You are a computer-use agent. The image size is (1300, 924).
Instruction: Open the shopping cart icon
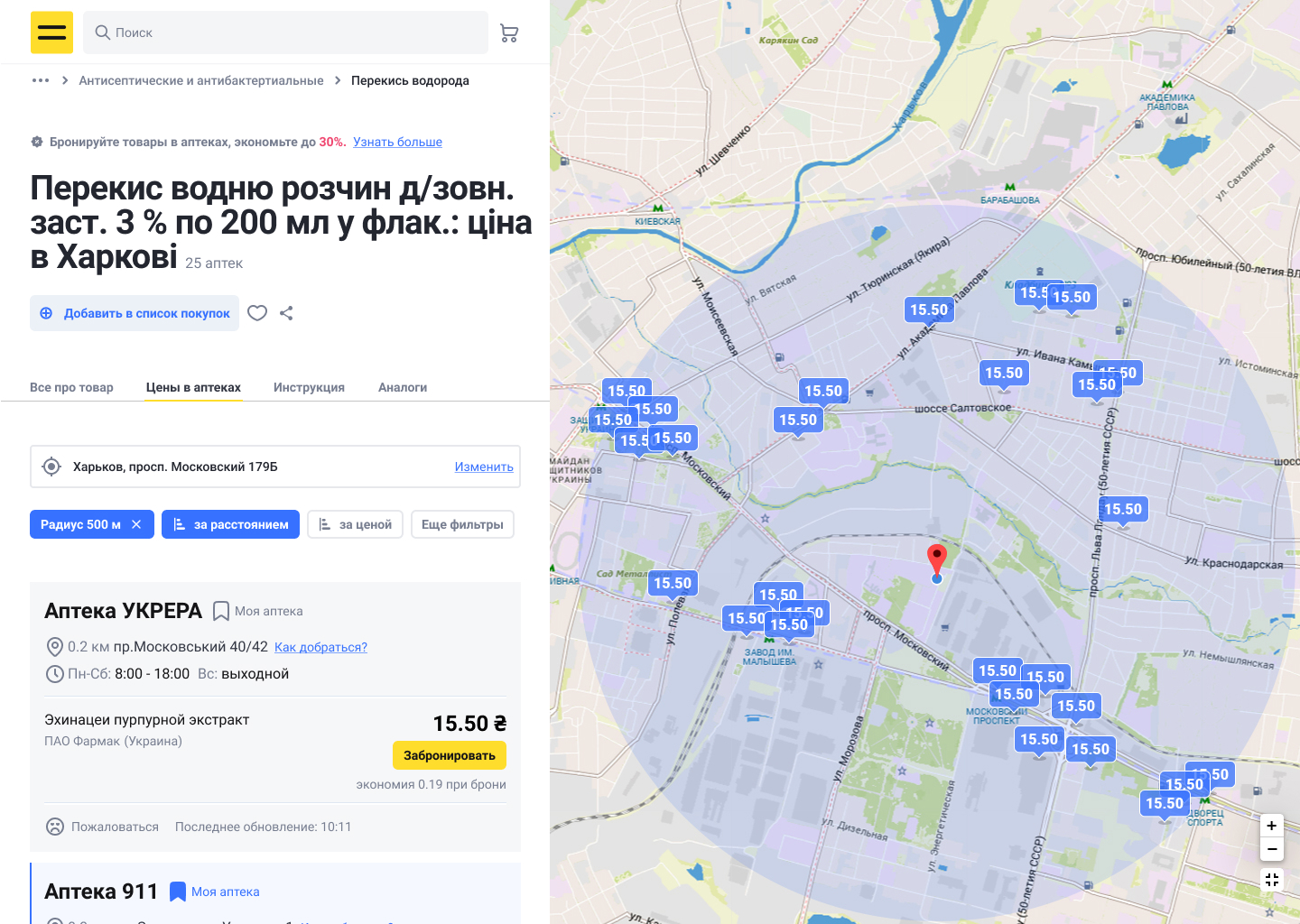[x=509, y=33]
